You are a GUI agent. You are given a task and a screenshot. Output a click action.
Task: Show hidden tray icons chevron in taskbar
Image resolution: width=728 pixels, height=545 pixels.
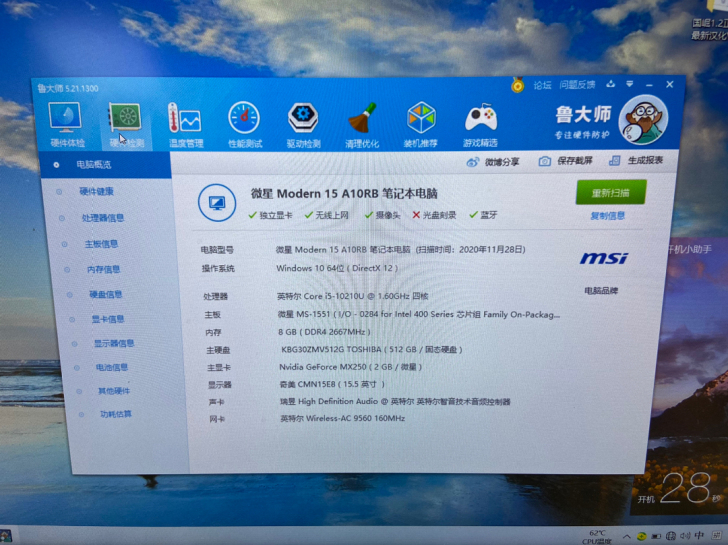pyautogui.click(x=627, y=537)
